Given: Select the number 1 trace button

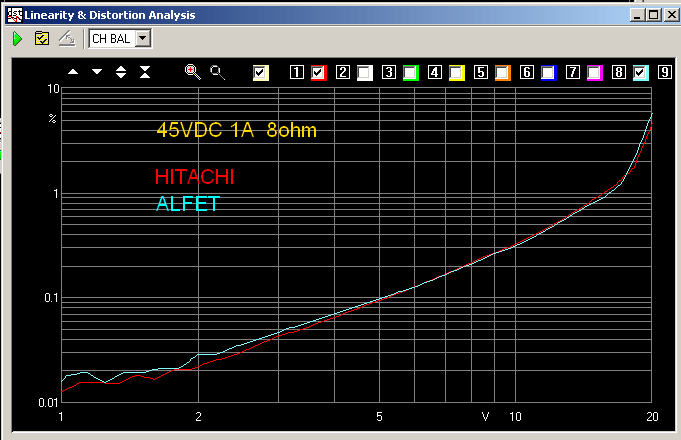Looking at the screenshot, I should tap(296, 72).
